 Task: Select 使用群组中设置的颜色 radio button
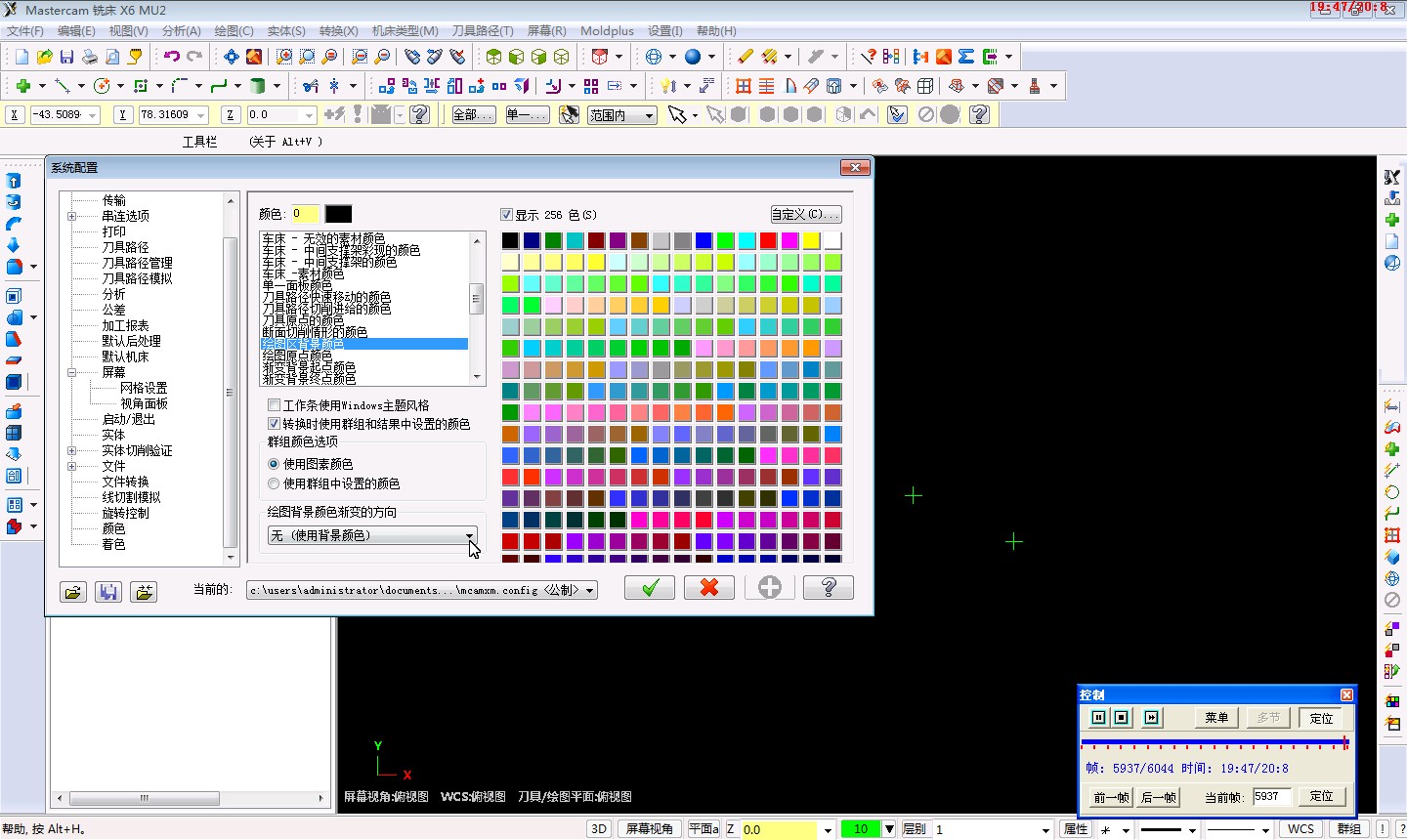(274, 483)
